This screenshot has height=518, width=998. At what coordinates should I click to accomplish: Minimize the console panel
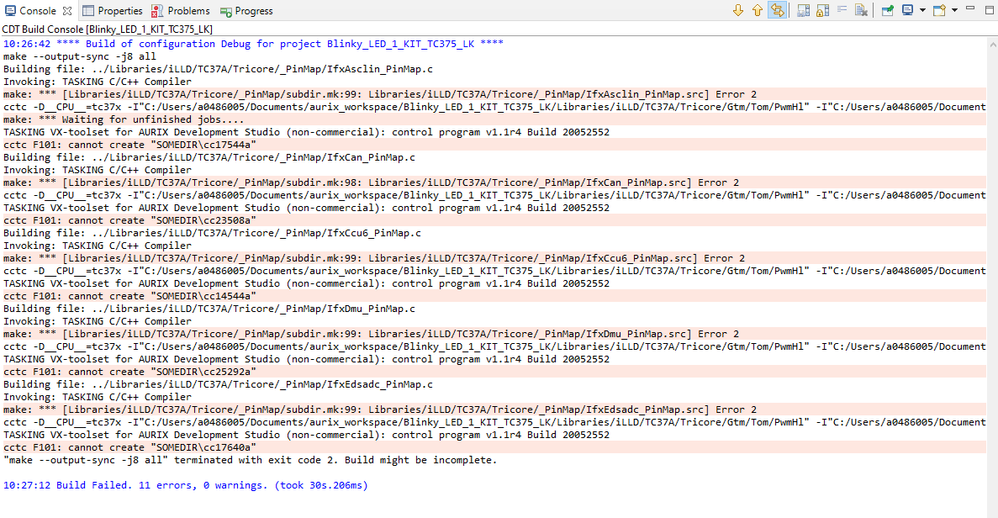point(970,11)
